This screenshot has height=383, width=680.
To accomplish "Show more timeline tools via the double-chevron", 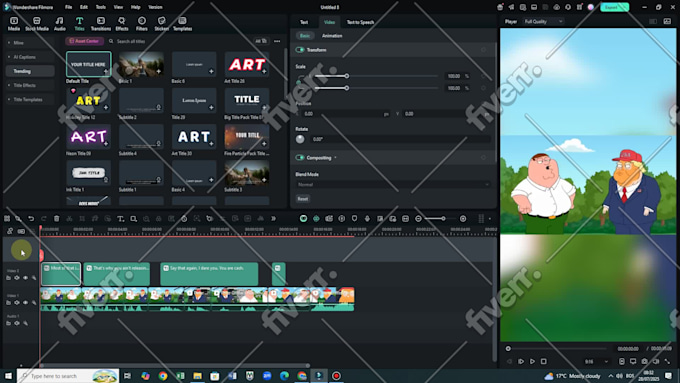I will coord(273,219).
